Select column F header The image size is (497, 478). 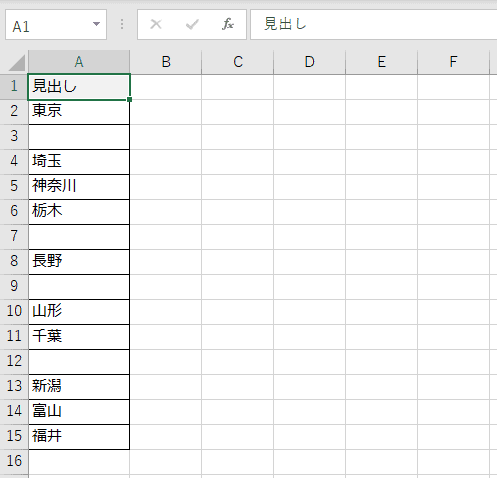point(453,62)
